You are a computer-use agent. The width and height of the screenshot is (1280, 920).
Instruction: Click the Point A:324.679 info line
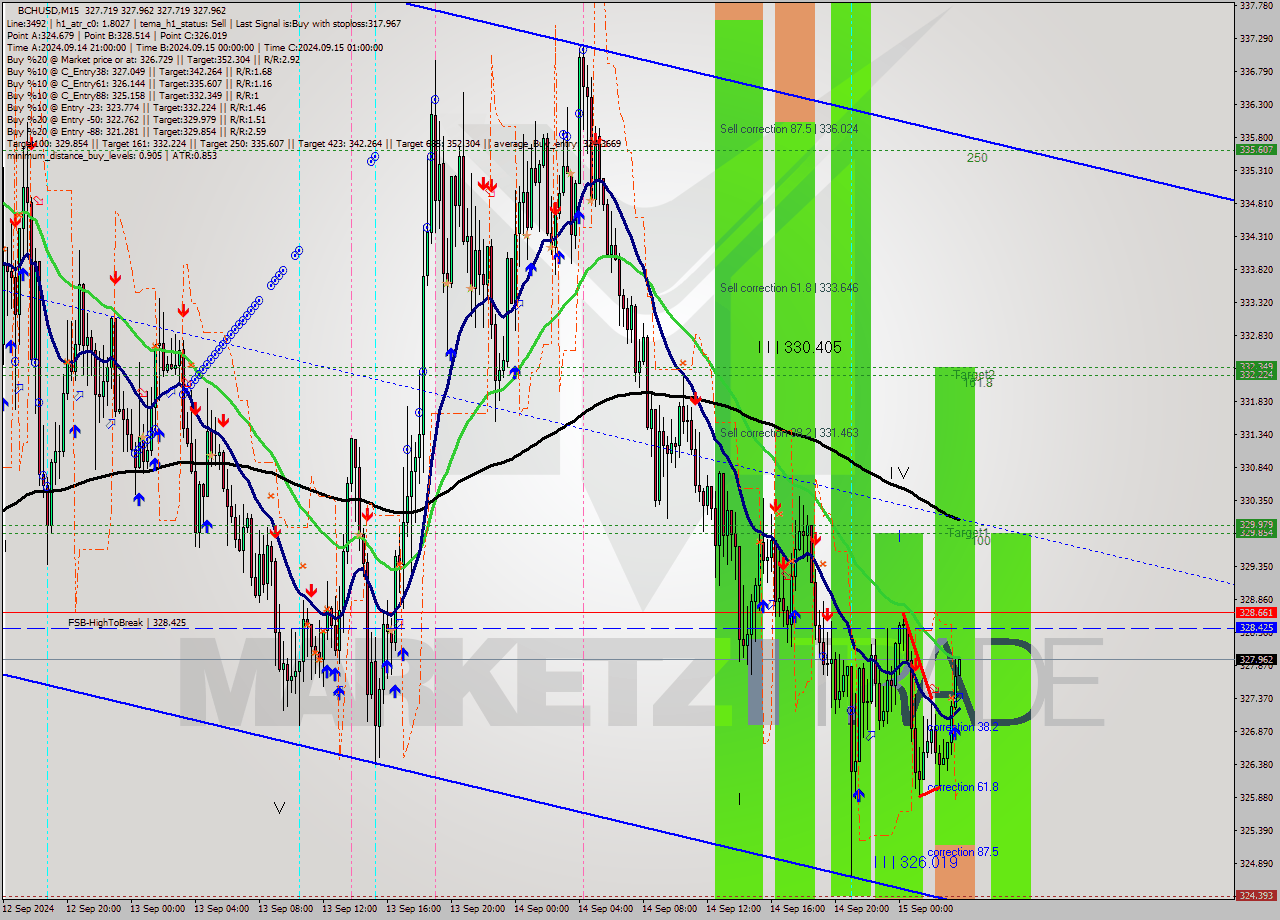(x=118, y=35)
